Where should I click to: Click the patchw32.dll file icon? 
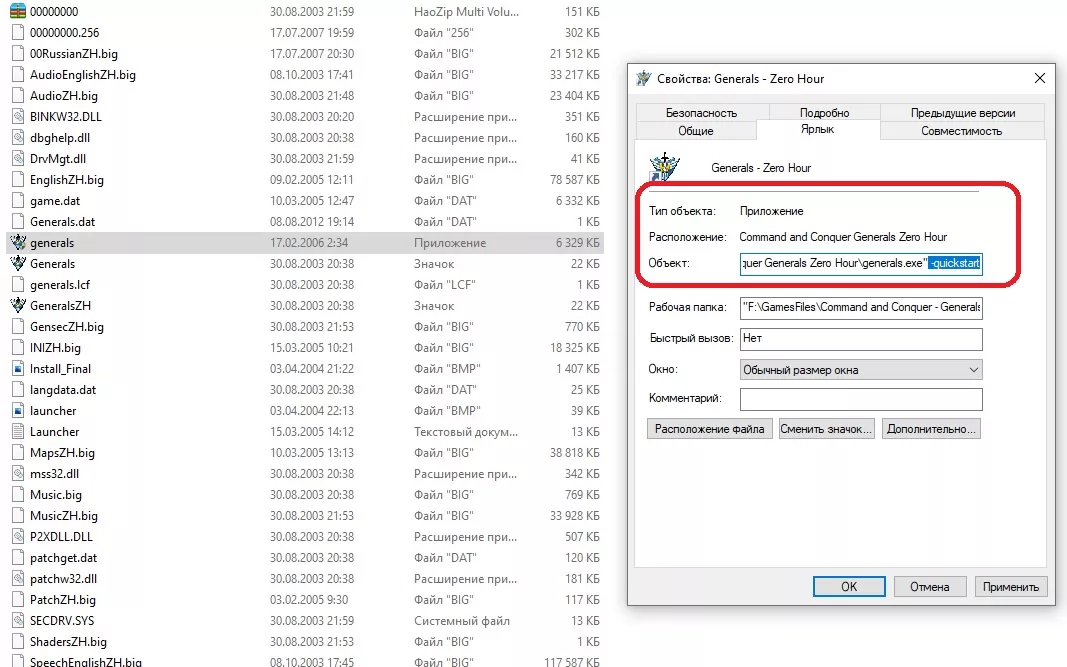18,579
